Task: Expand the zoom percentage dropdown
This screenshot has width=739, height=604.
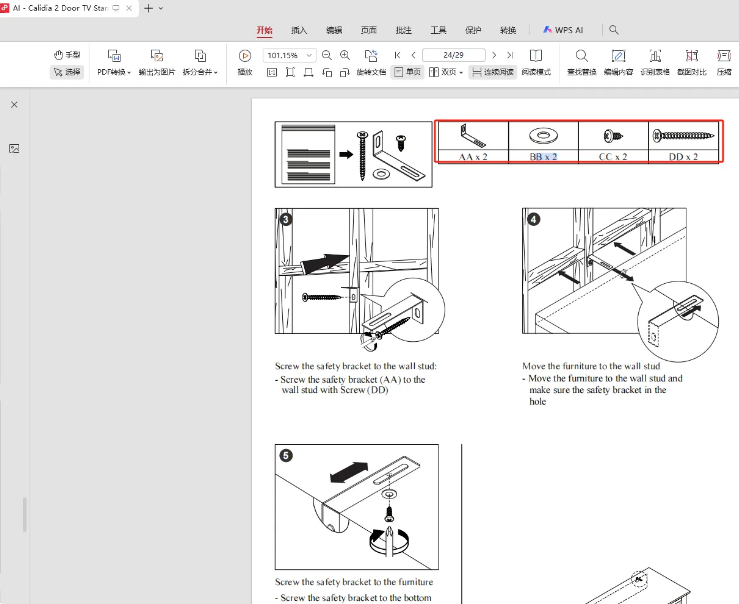Action: (309, 55)
